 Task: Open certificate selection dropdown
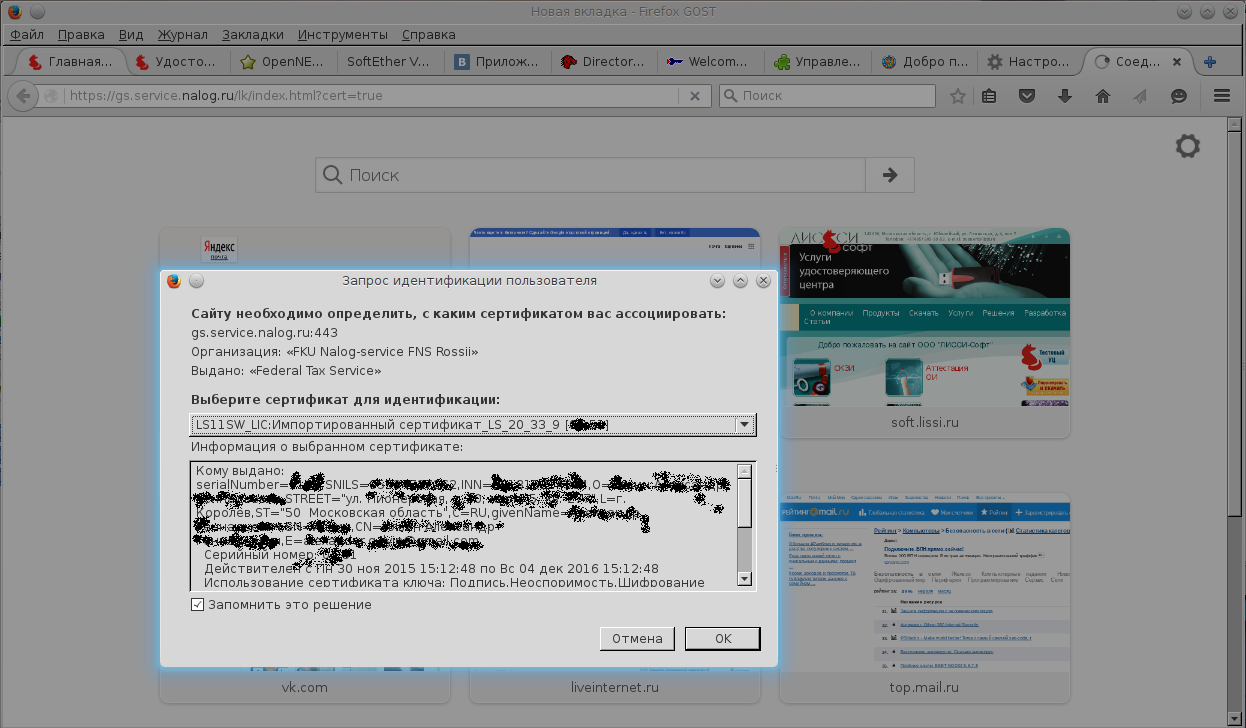(473, 425)
